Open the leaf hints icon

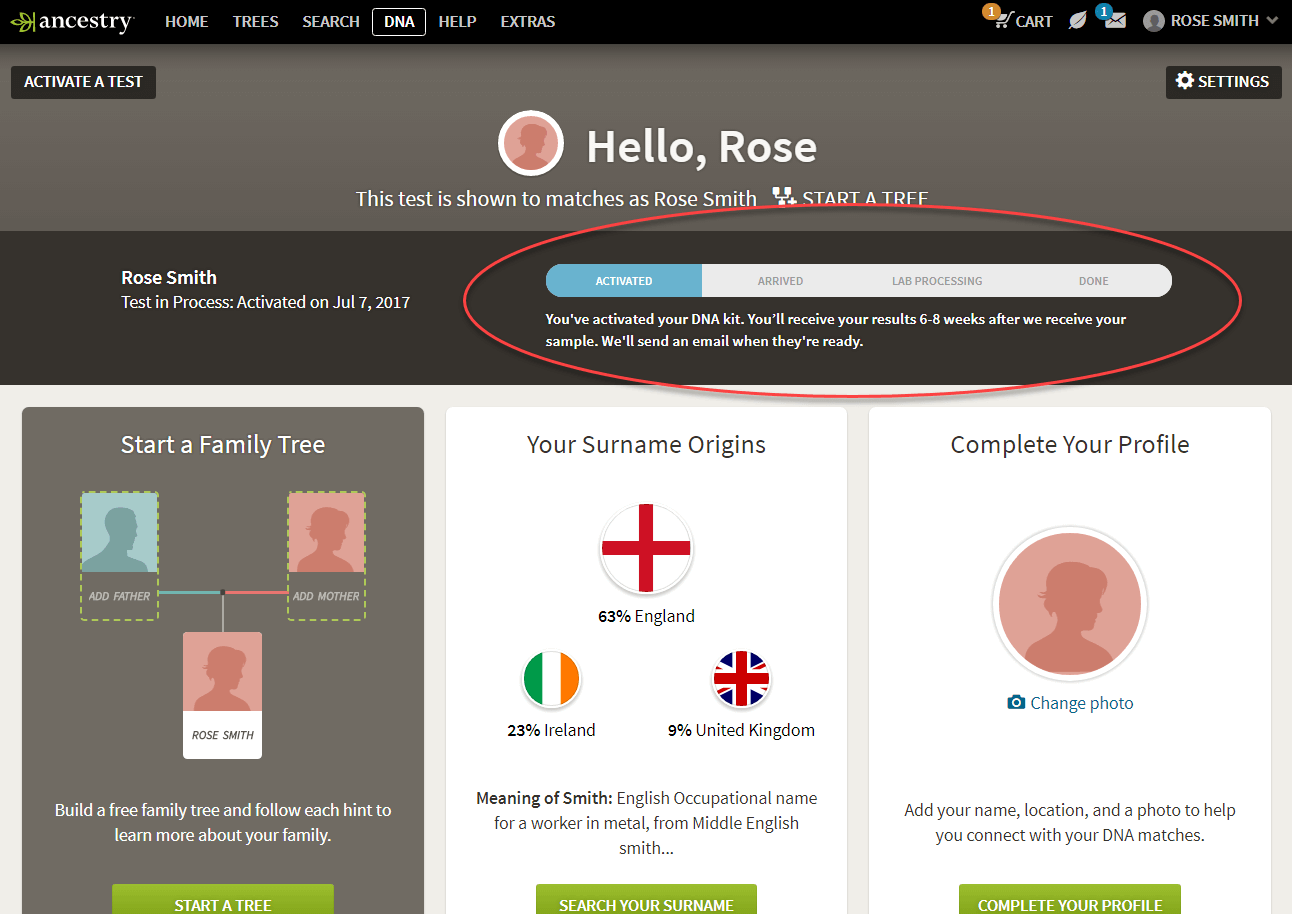tap(1077, 21)
